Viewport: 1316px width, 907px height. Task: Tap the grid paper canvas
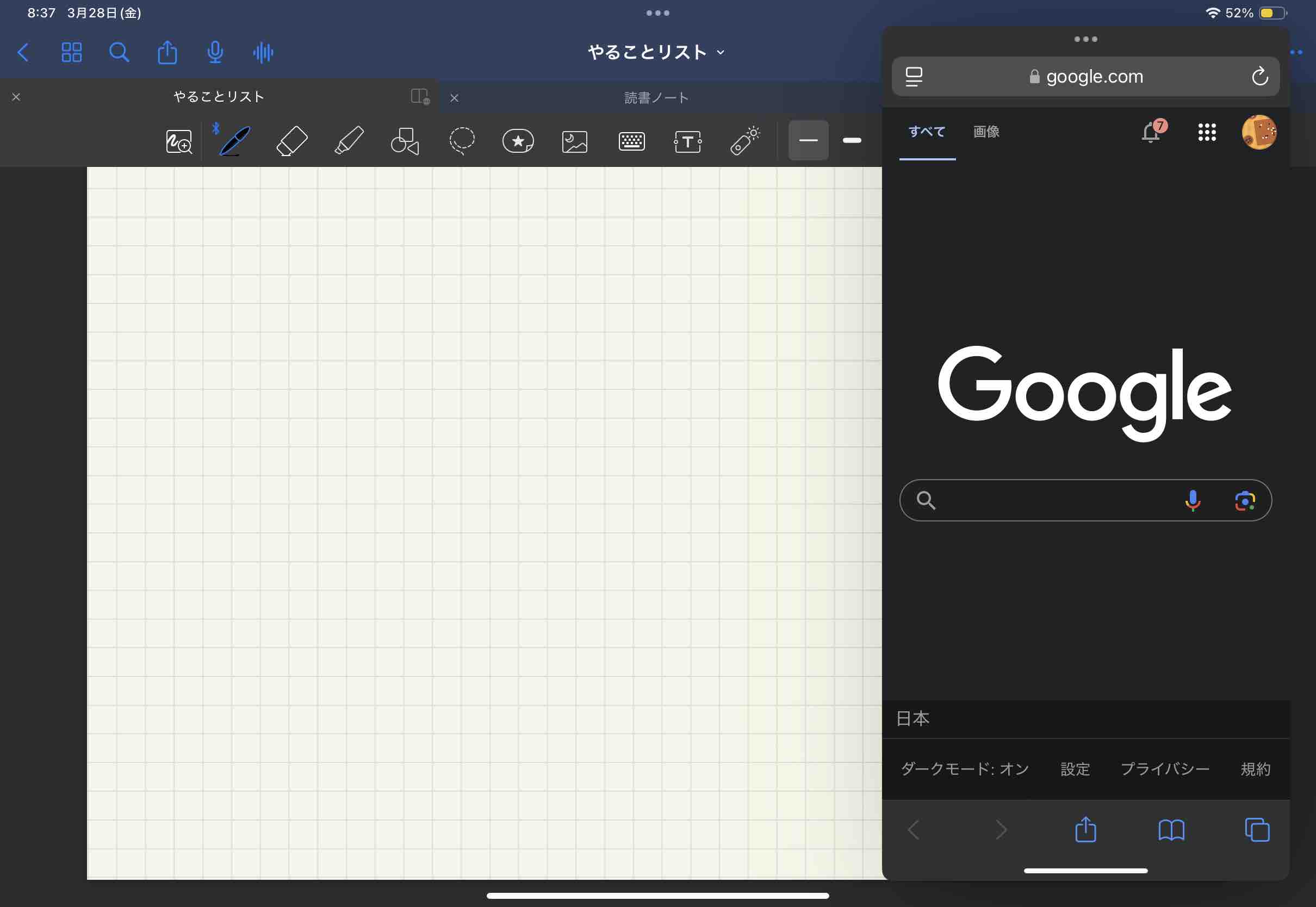[x=484, y=523]
